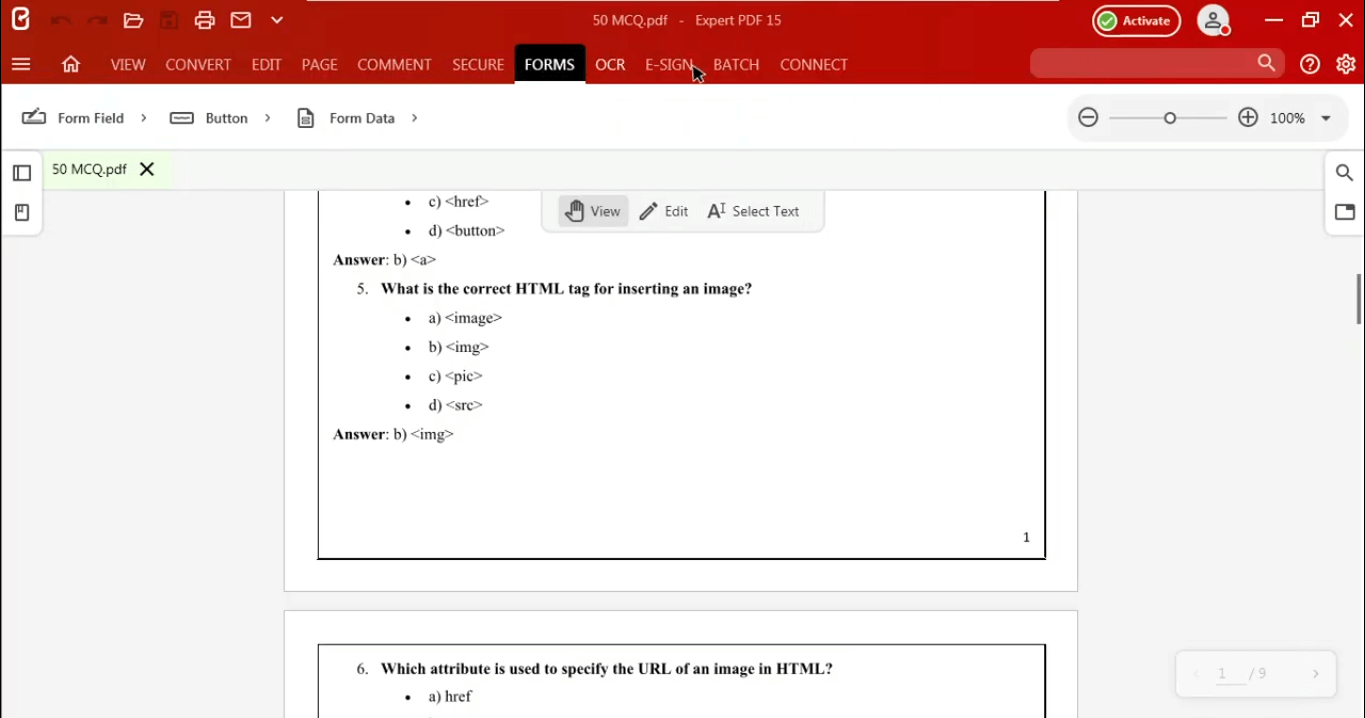This screenshot has height=718, width=1365.
Task: Open the find panel on the right sidebar
Action: (x=1345, y=173)
